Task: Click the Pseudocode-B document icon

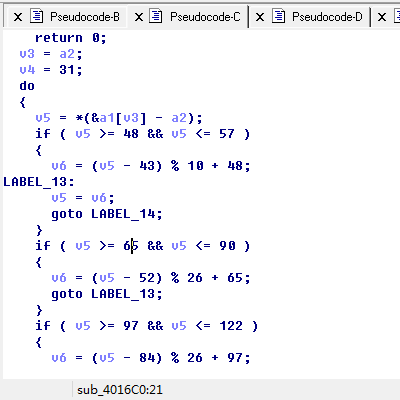Action: point(37,16)
